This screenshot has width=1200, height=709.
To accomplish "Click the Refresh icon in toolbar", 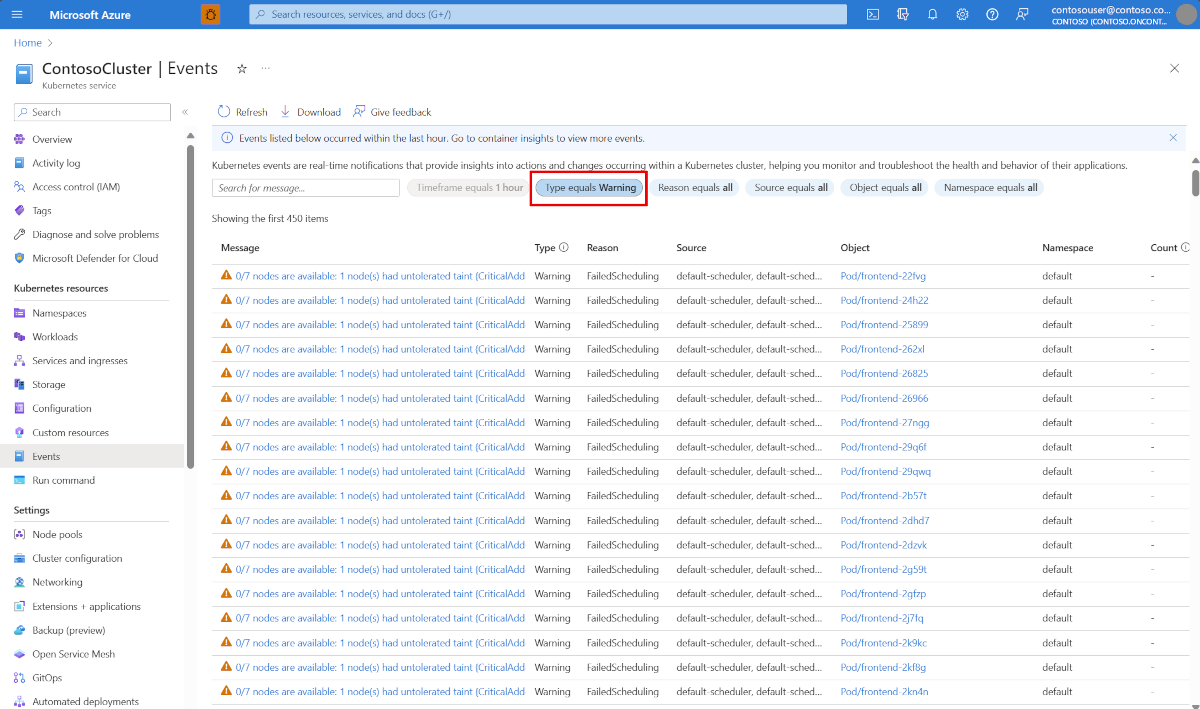I will pyautogui.click(x=225, y=112).
